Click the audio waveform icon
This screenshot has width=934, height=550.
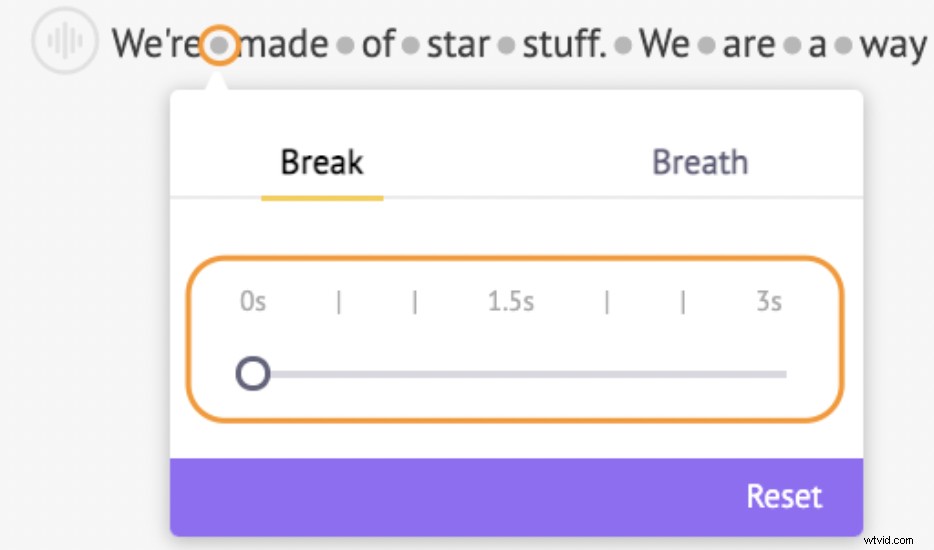[65, 42]
